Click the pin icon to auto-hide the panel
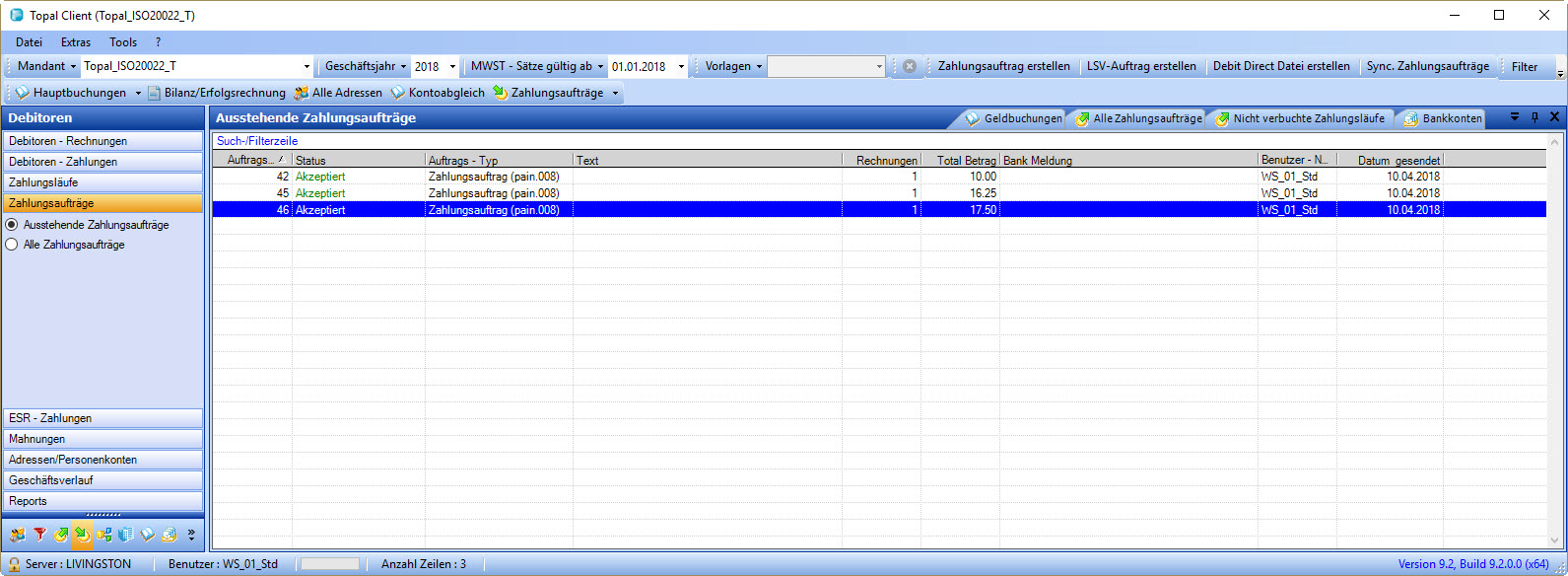The width and height of the screenshot is (1568, 576). point(1534,117)
